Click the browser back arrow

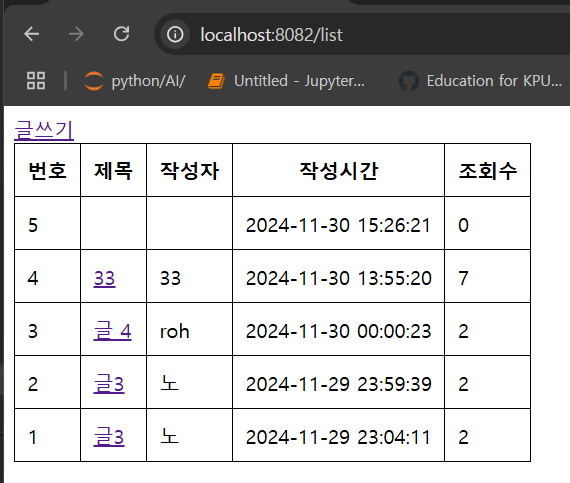32,34
